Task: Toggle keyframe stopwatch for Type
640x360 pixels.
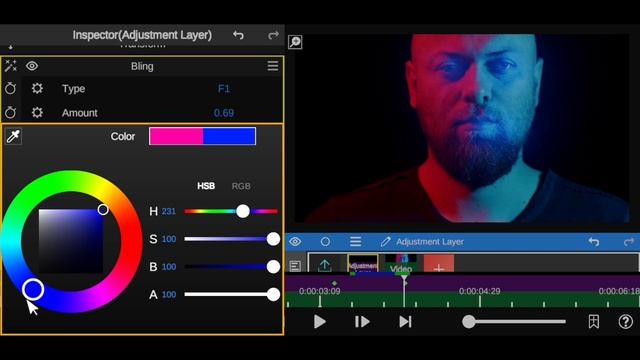Action: tap(11, 88)
